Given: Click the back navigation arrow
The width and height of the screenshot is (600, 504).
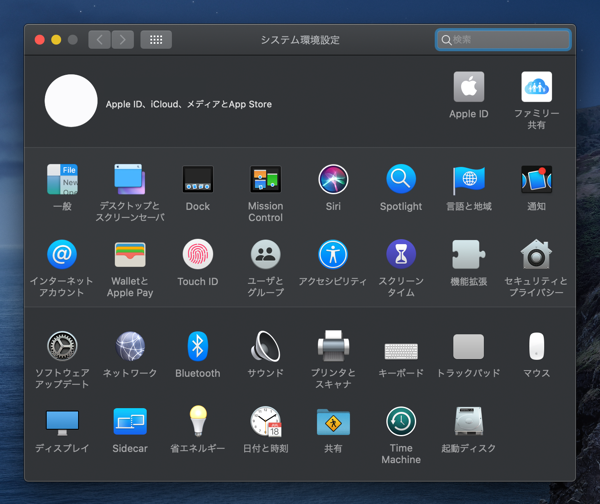Looking at the screenshot, I should [99, 39].
